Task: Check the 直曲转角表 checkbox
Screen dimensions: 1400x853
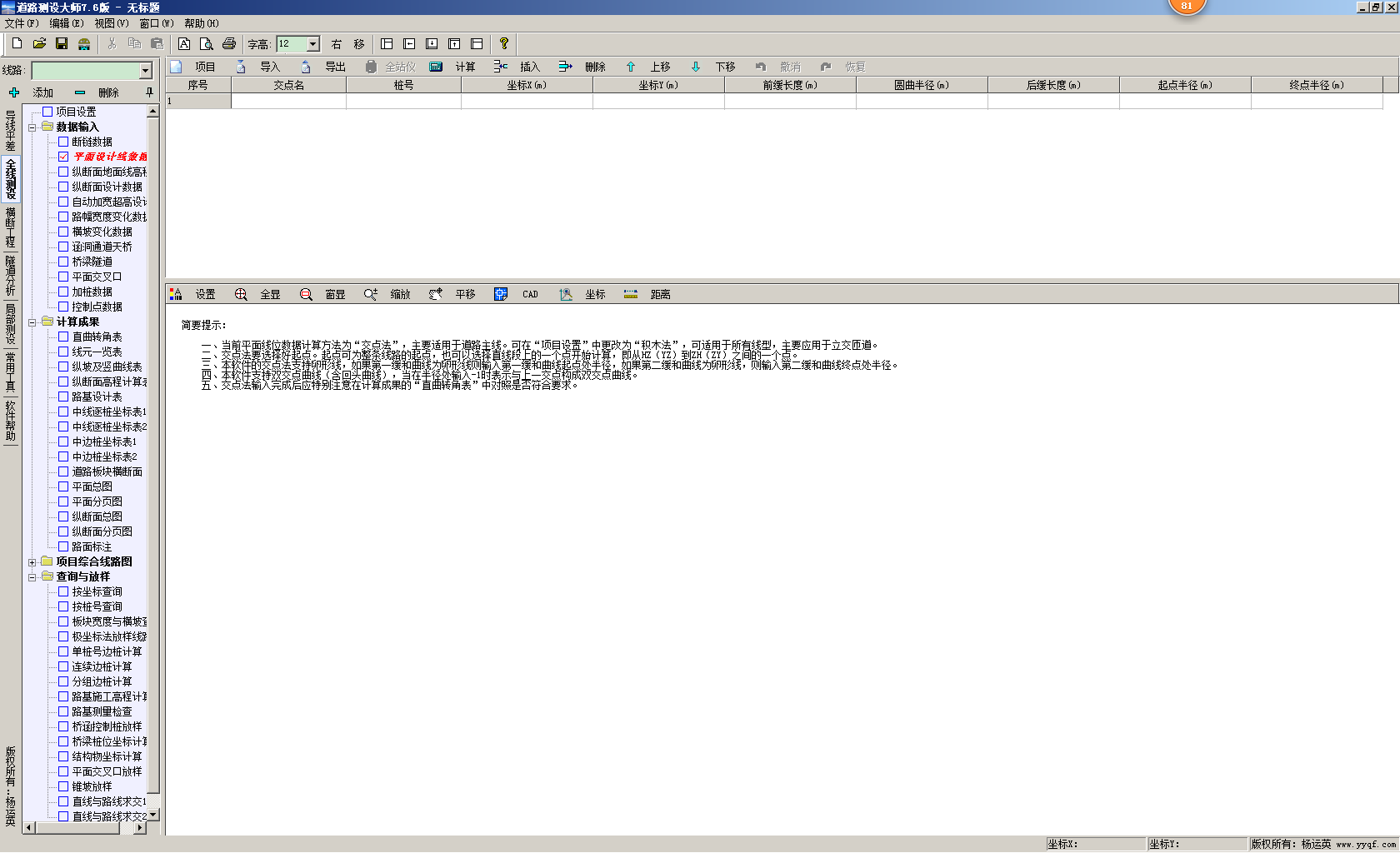Action: click(x=63, y=337)
